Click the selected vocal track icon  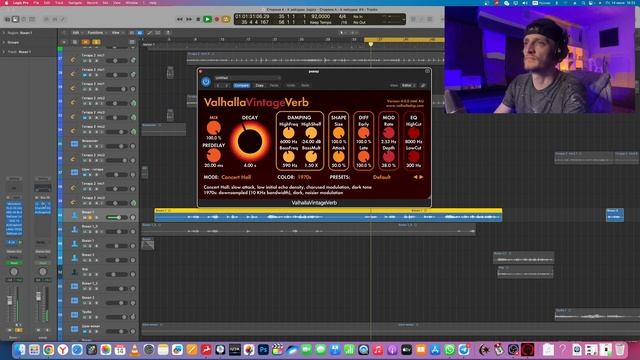pyautogui.click(x=74, y=215)
